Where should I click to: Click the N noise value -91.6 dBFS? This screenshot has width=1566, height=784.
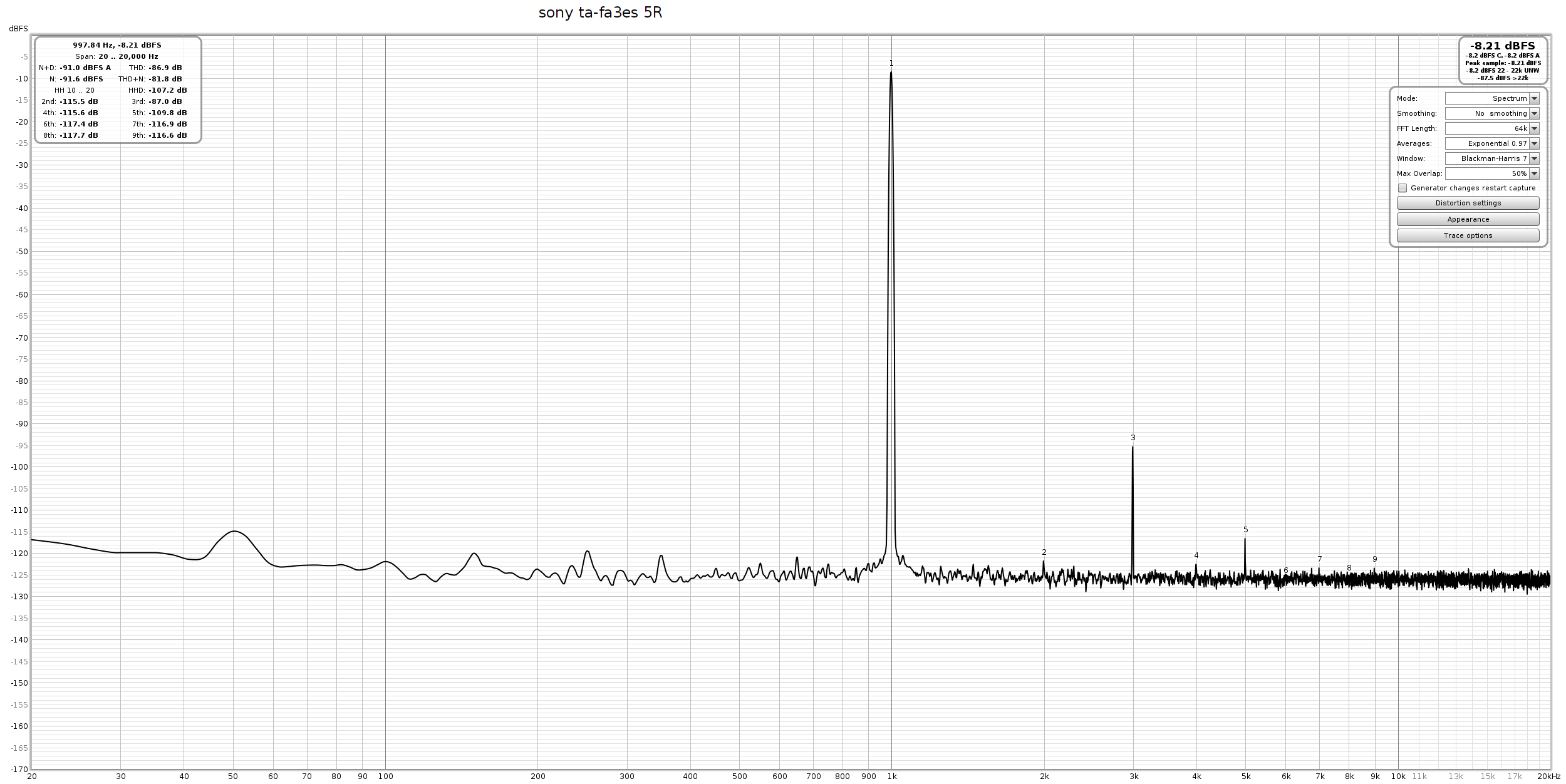click(x=81, y=79)
